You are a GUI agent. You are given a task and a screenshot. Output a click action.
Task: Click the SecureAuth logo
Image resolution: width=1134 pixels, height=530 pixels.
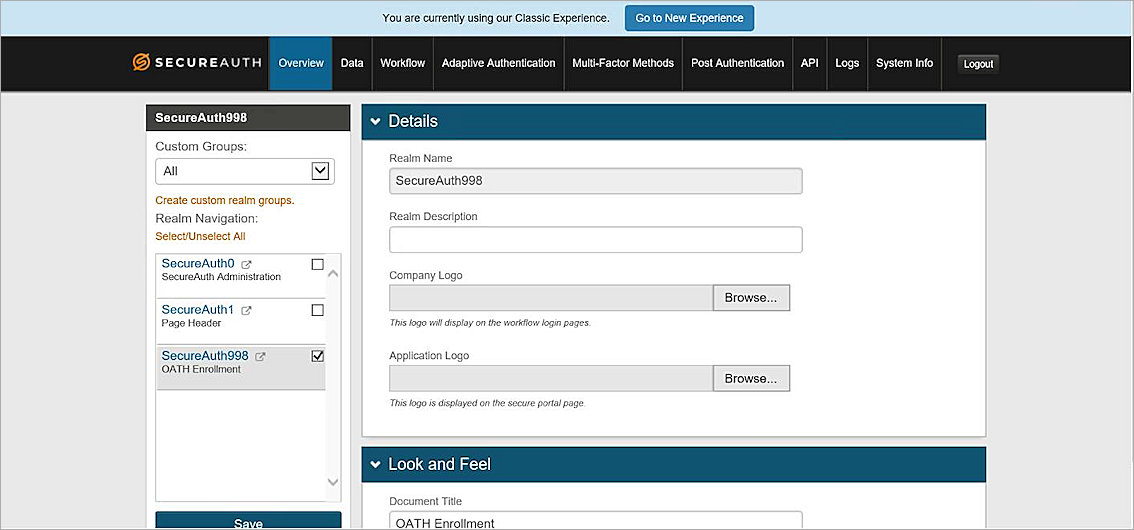pyautogui.click(x=197, y=63)
